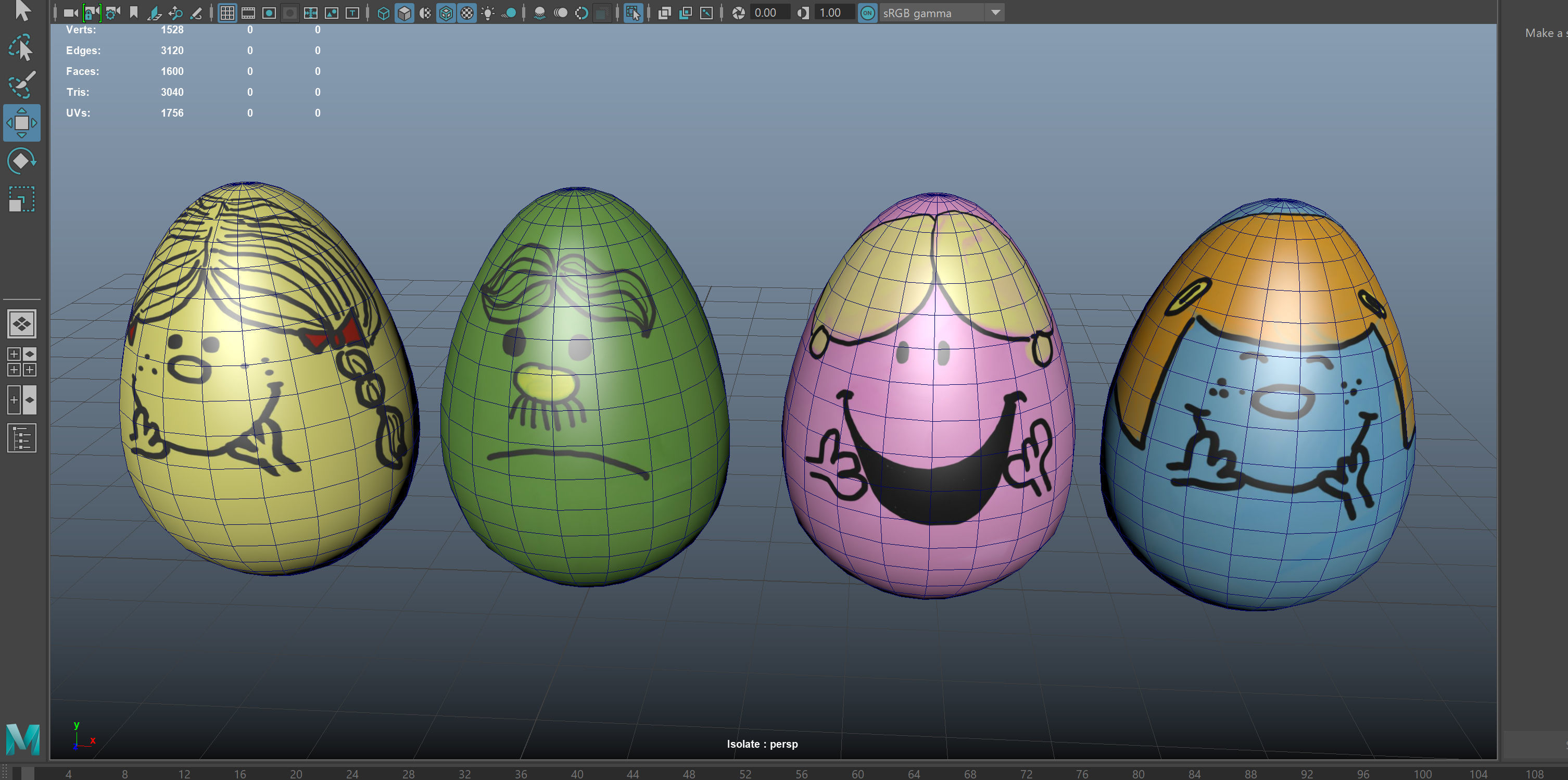This screenshot has height=780, width=1568.
Task: Toggle the Film Gate display
Action: pyautogui.click(x=248, y=13)
